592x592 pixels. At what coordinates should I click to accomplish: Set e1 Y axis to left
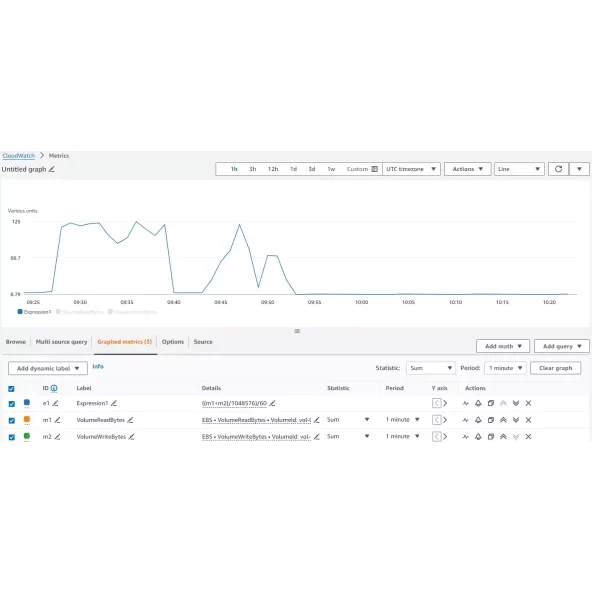tap(436, 403)
